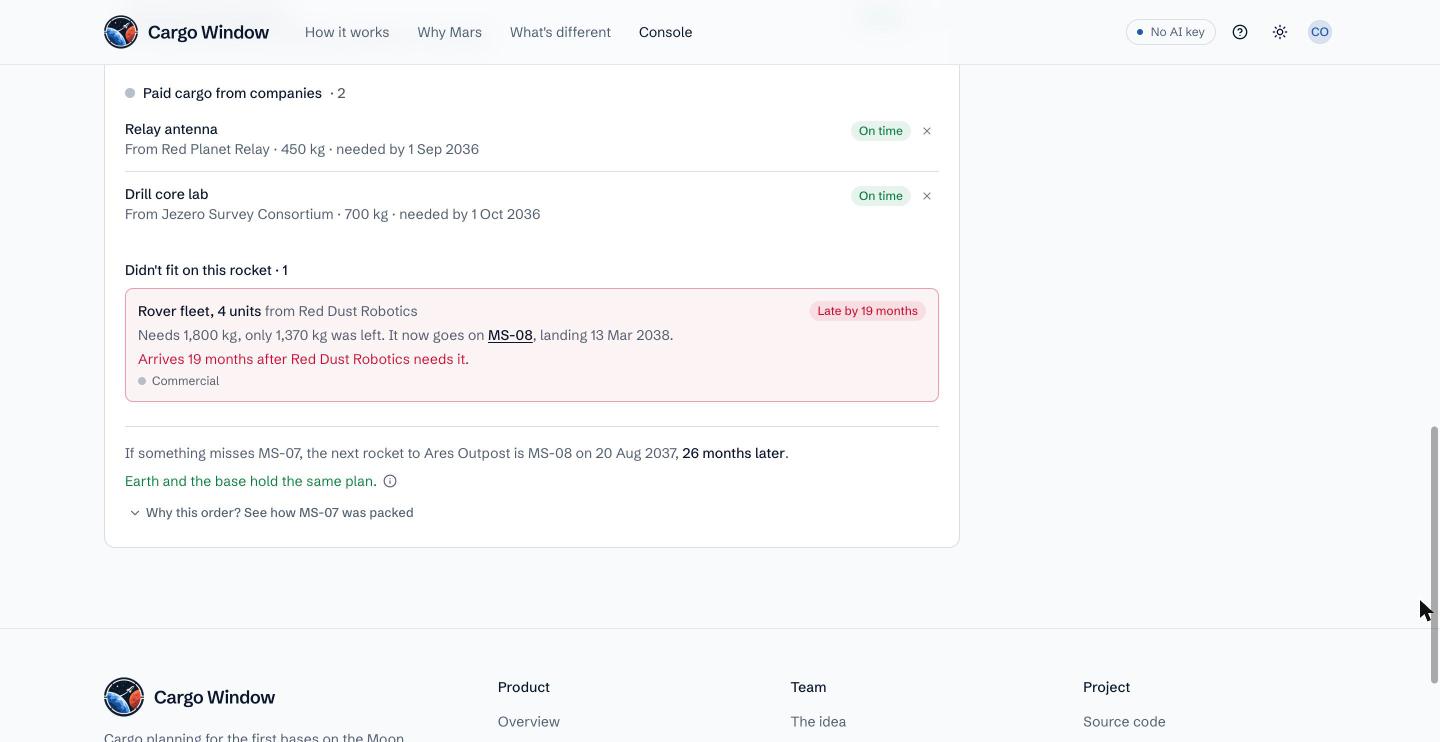This screenshot has height=742, width=1440.
Task: Open the help question-mark icon
Action: 1240,32
